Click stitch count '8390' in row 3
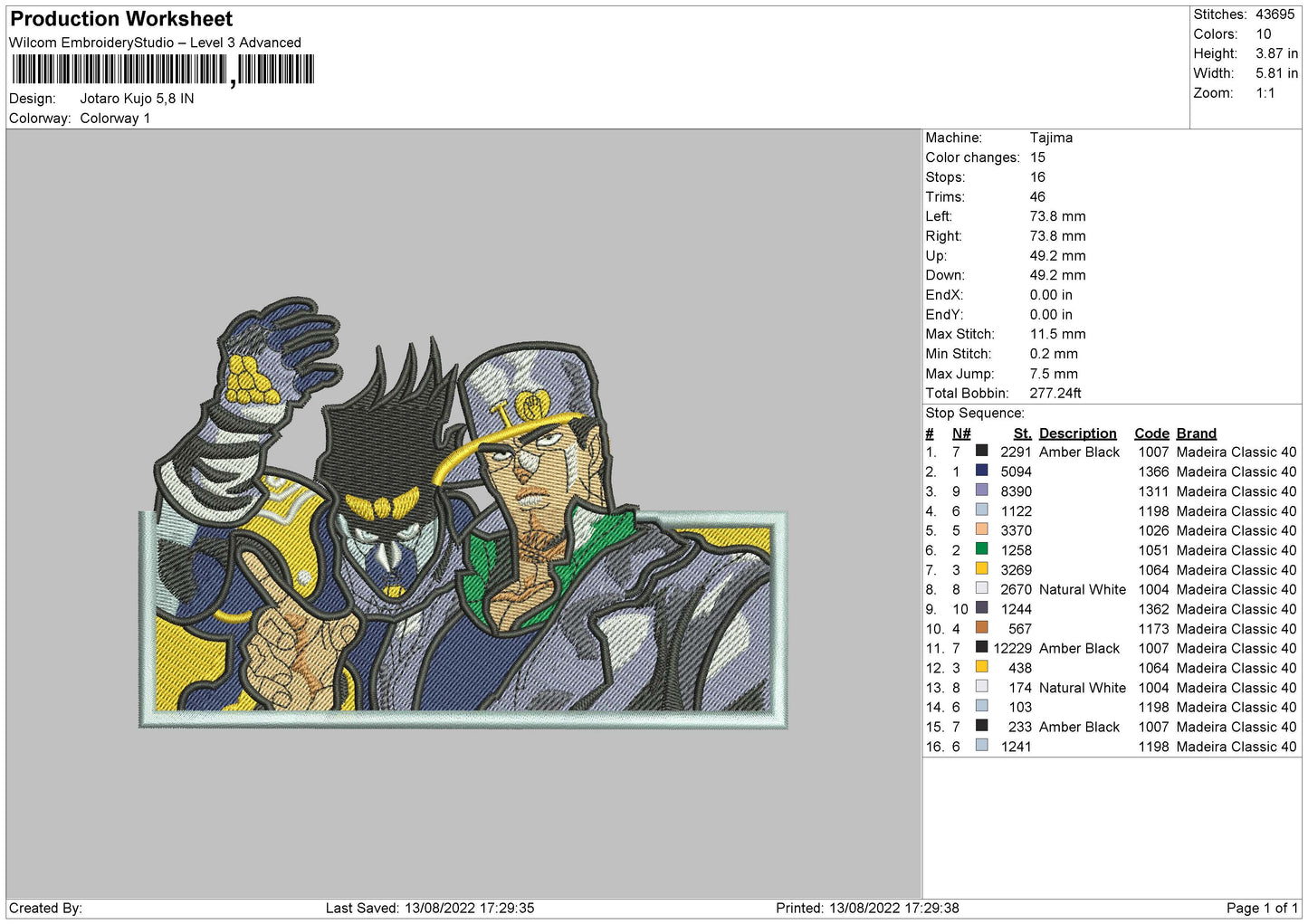 [x=1016, y=491]
